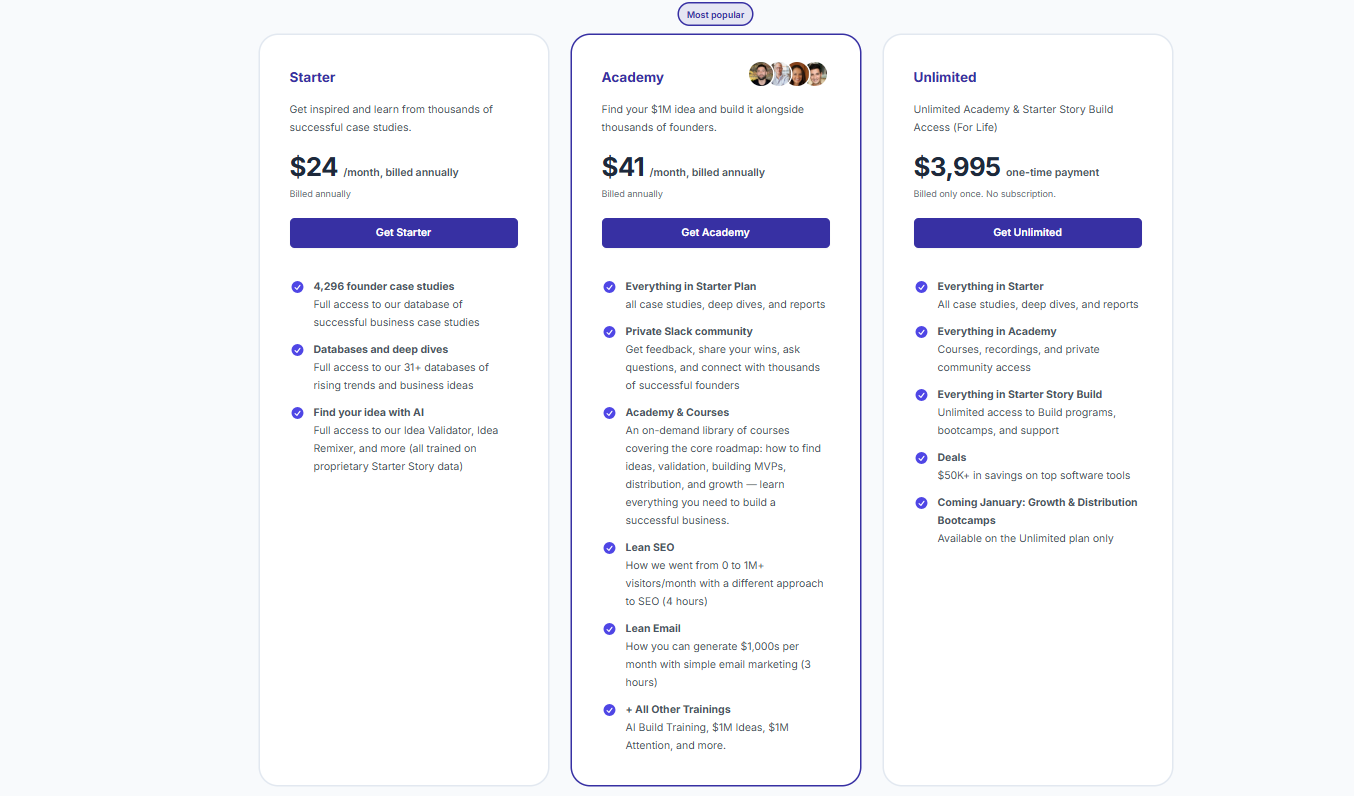The image size is (1354, 796).
Task: Click the checkmark next to Databases and deep dives
Action: (298, 350)
